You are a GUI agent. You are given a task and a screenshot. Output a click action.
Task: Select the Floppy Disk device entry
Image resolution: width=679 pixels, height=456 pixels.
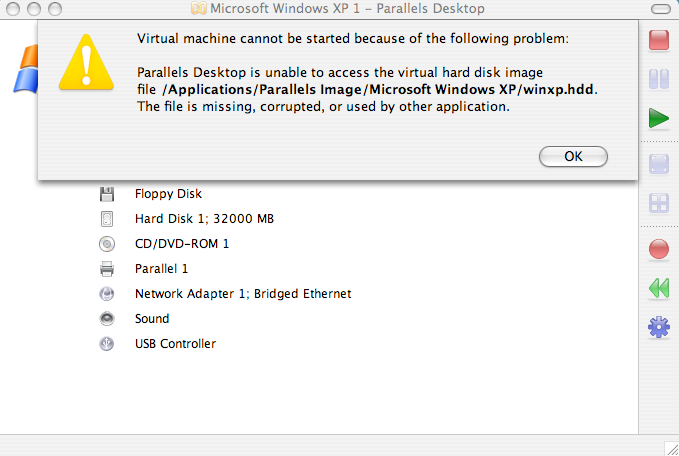pyautogui.click(x=168, y=194)
